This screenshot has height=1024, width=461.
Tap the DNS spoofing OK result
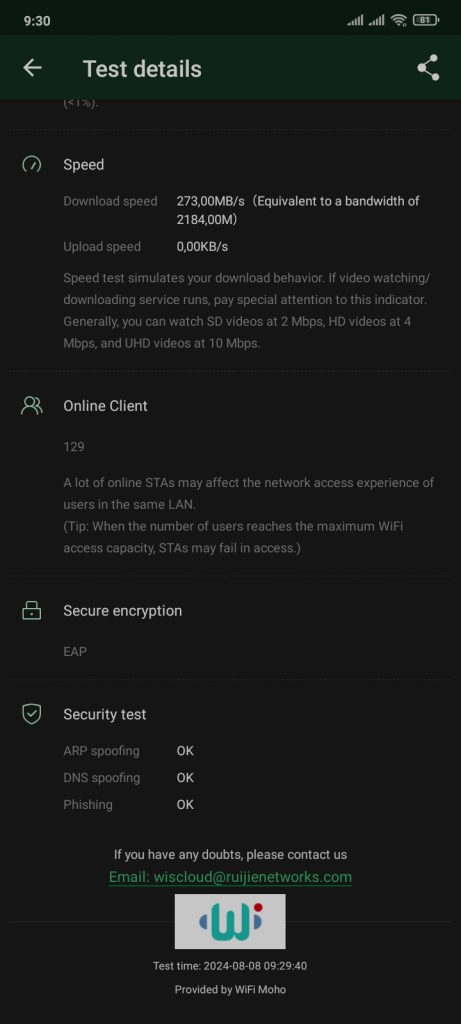[x=185, y=778]
